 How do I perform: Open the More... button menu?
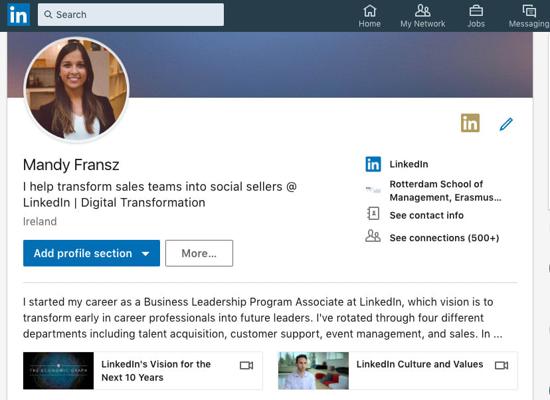(x=199, y=253)
